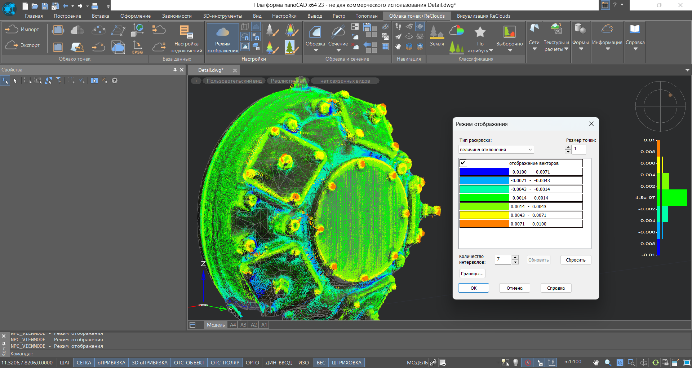Click the point size value field
Screen dimensions: 692x368
579,149
